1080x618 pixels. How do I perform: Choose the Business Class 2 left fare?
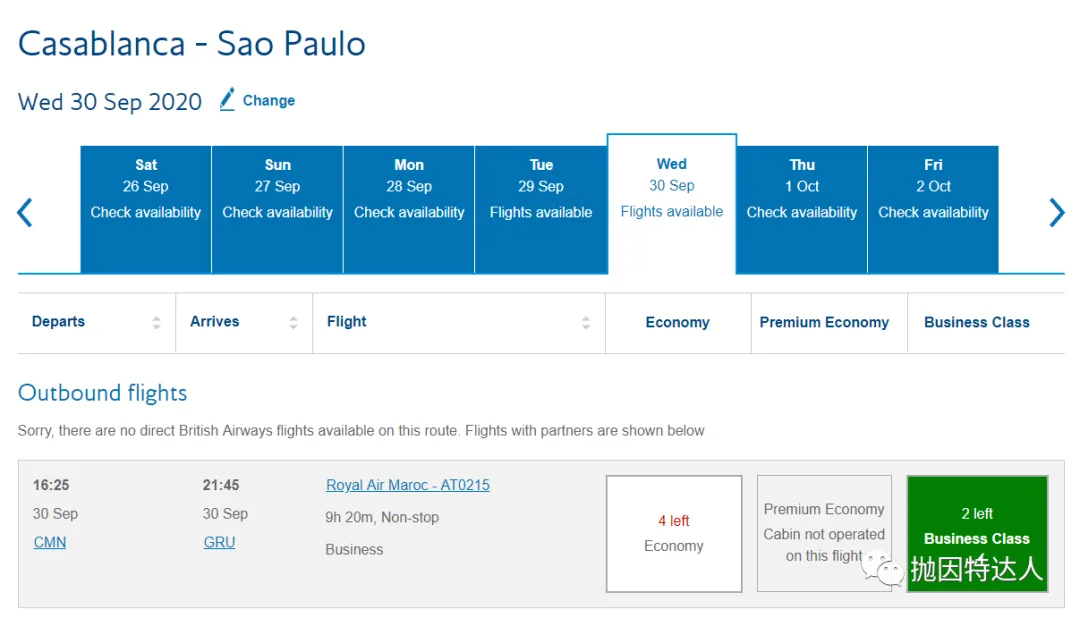[x=977, y=533]
